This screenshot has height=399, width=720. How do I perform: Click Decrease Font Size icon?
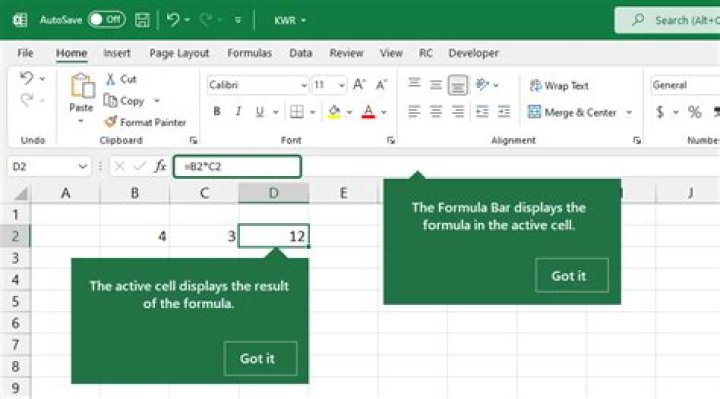point(381,85)
